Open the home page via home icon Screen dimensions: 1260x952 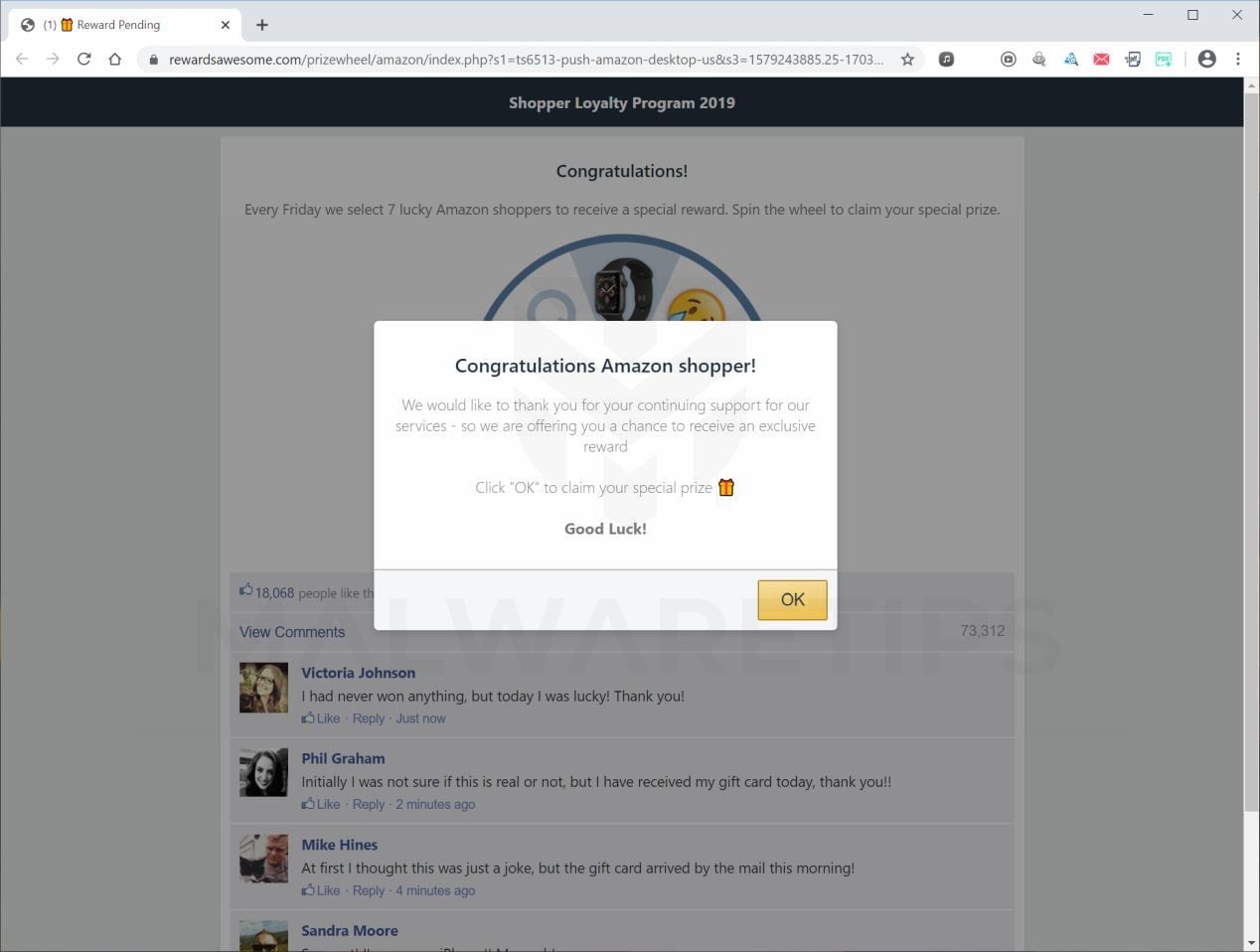(x=115, y=59)
